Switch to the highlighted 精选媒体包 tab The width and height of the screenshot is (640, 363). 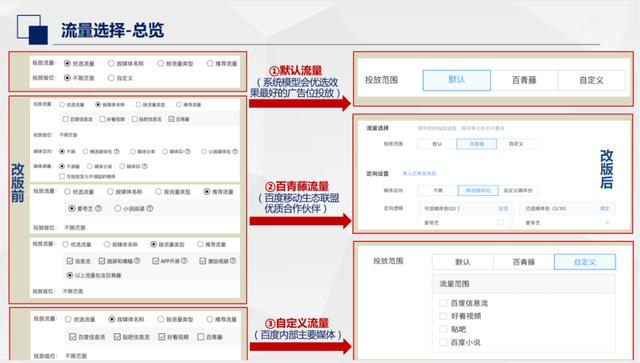[478, 190]
